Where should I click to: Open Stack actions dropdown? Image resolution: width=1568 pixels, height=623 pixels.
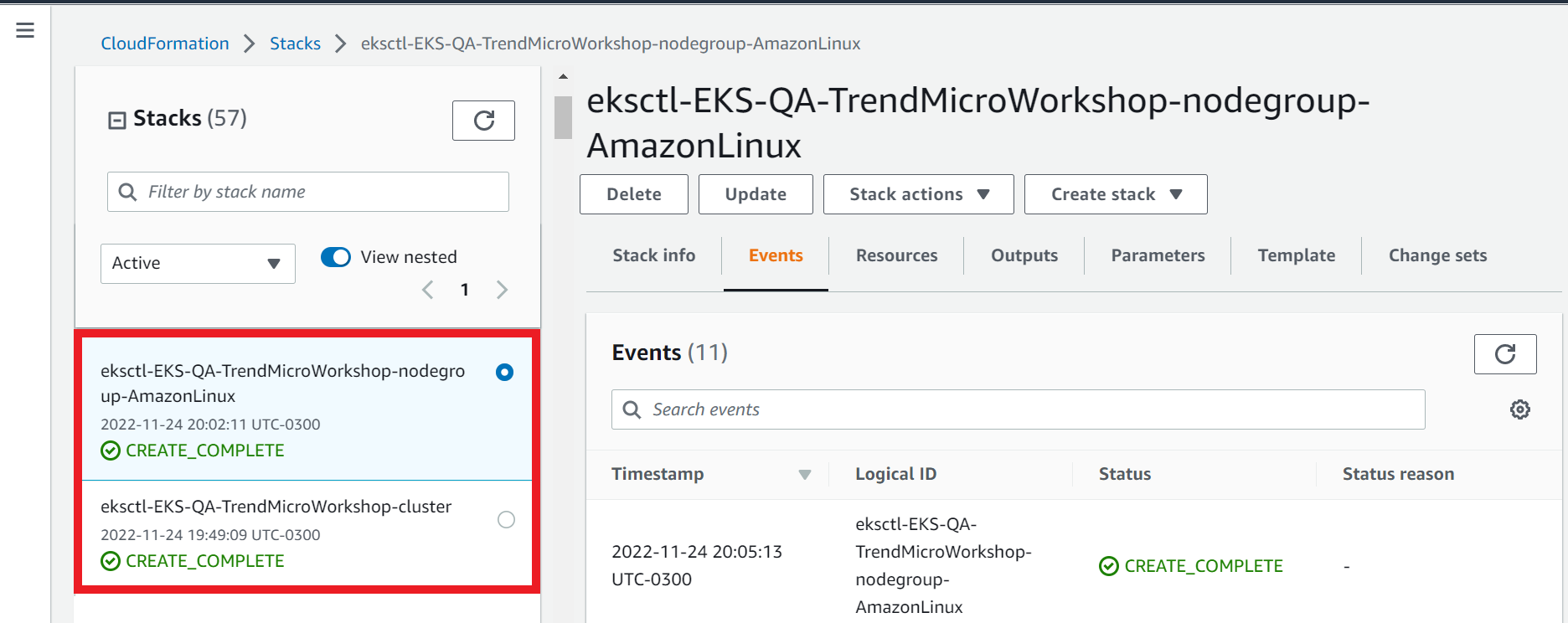point(919,194)
